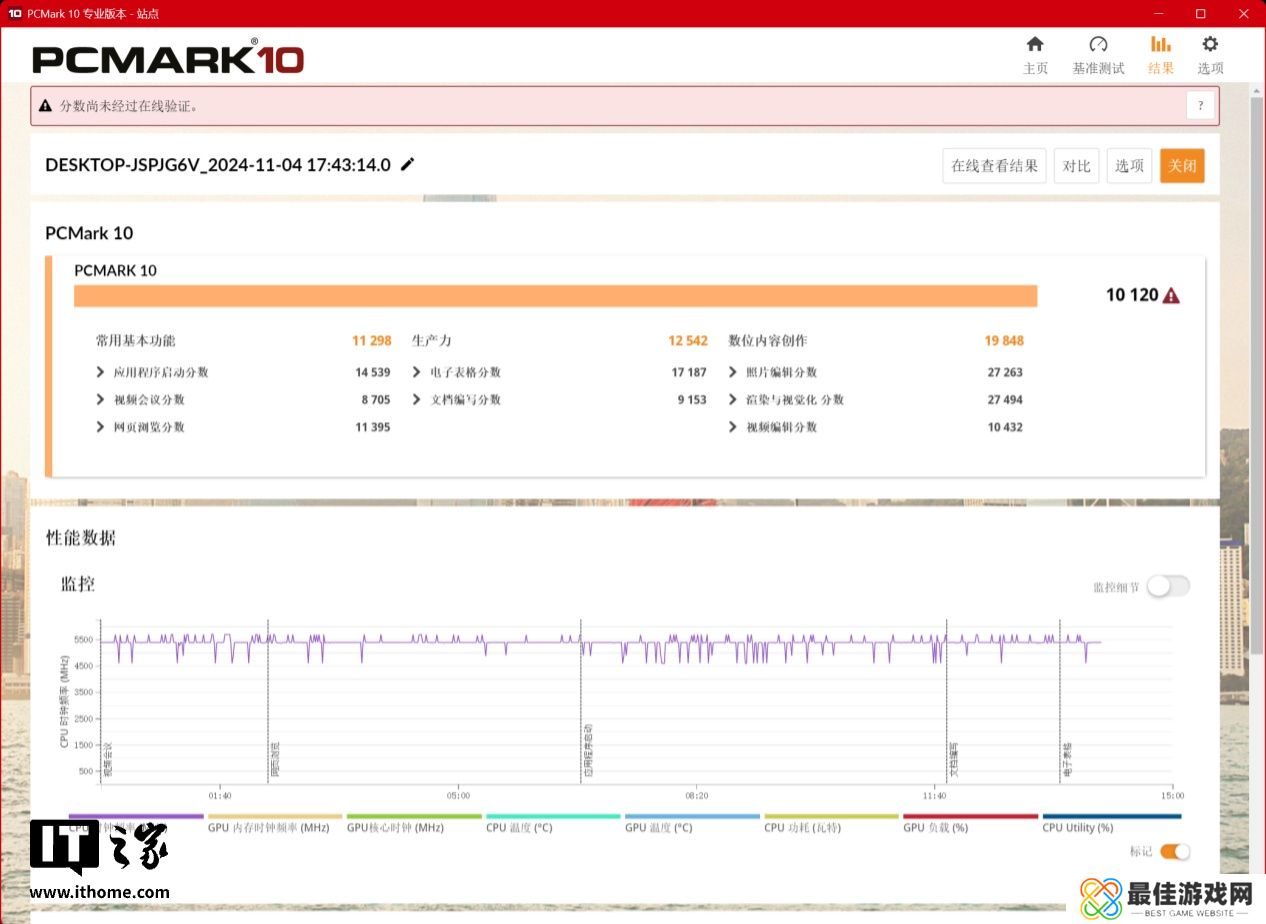Click the warning triangle beside score 10 120

1171,295
